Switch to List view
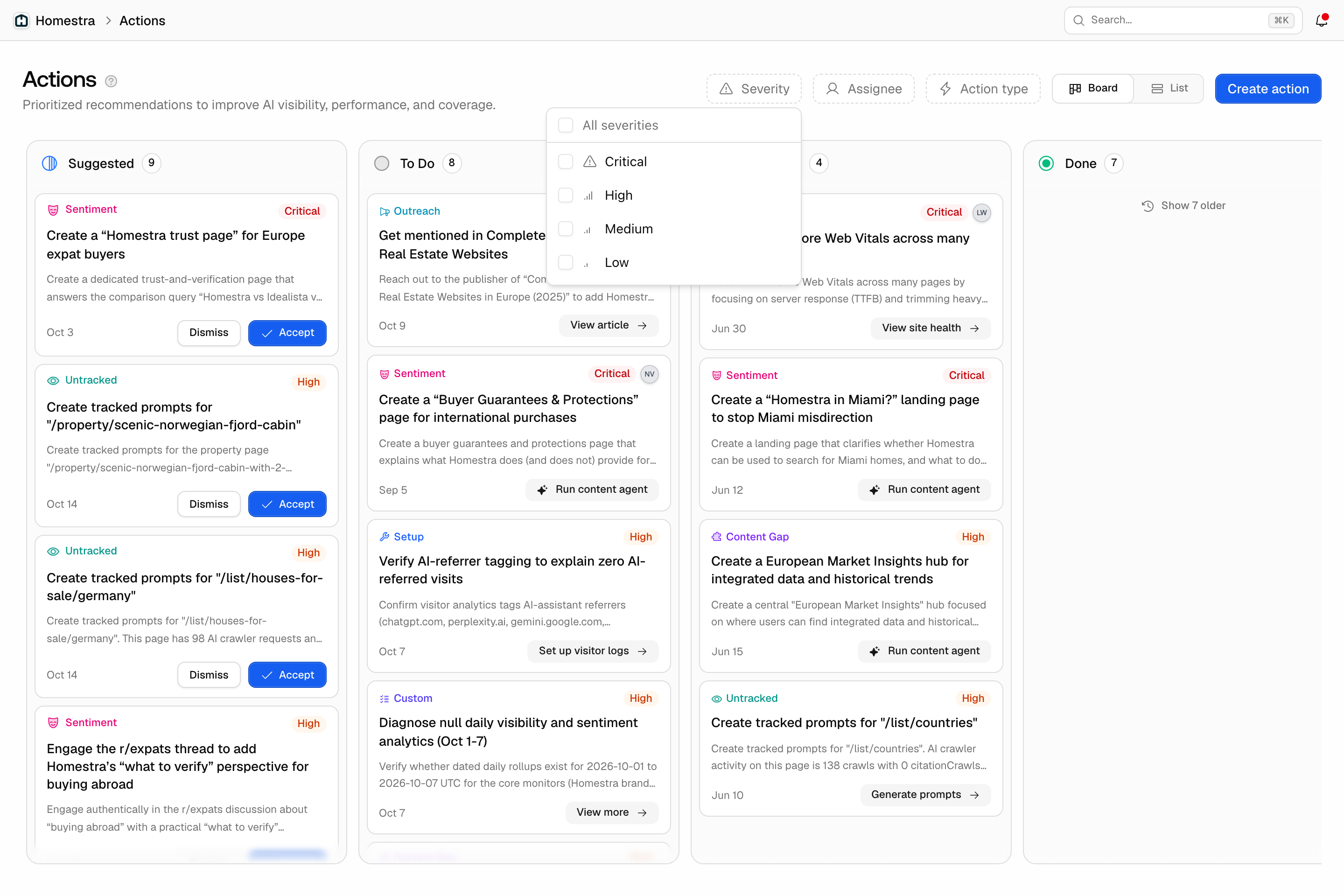 coord(1169,89)
